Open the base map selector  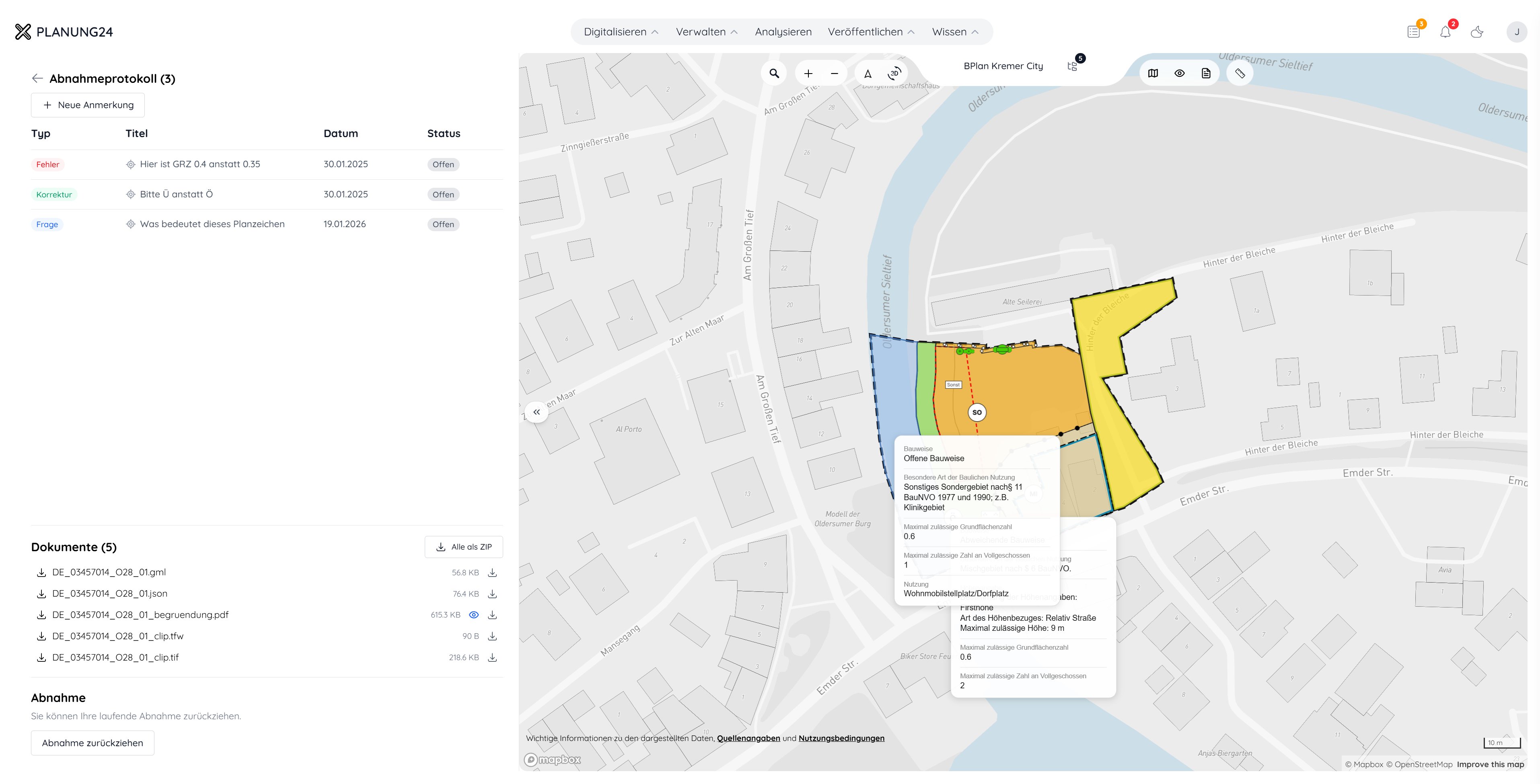pos(1153,74)
